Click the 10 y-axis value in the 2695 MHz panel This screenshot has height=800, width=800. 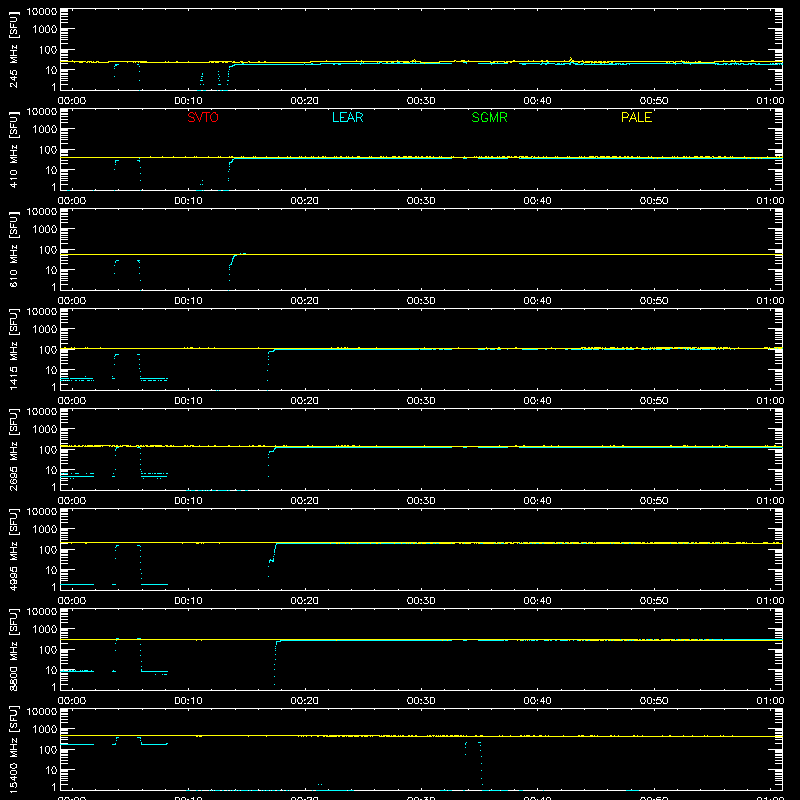click(x=51, y=470)
